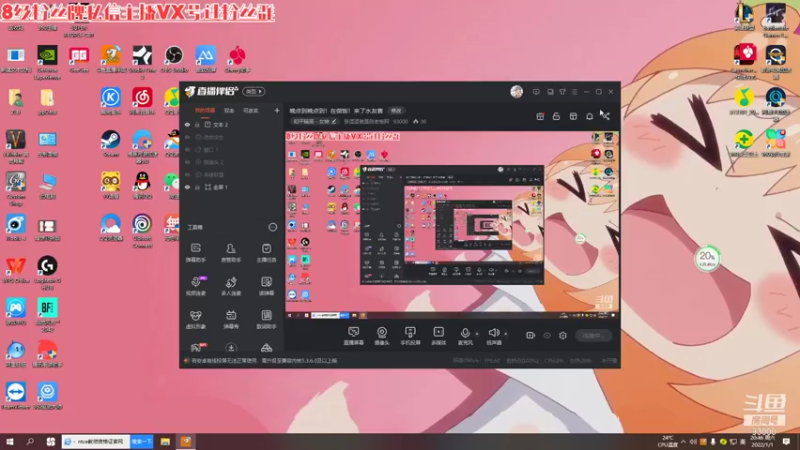Open the 弹幕助手 tool in the toolbox
800x450 pixels.
(195, 253)
